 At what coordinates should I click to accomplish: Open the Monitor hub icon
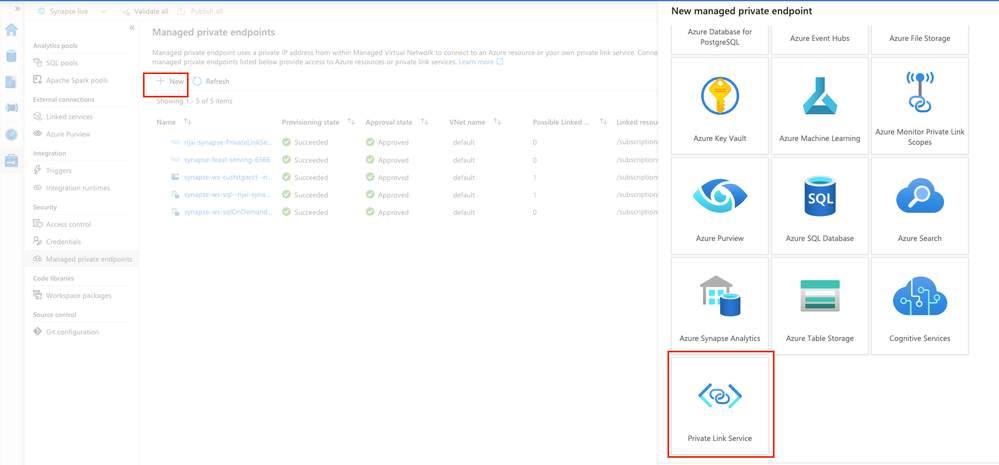pyautogui.click(x=11, y=134)
